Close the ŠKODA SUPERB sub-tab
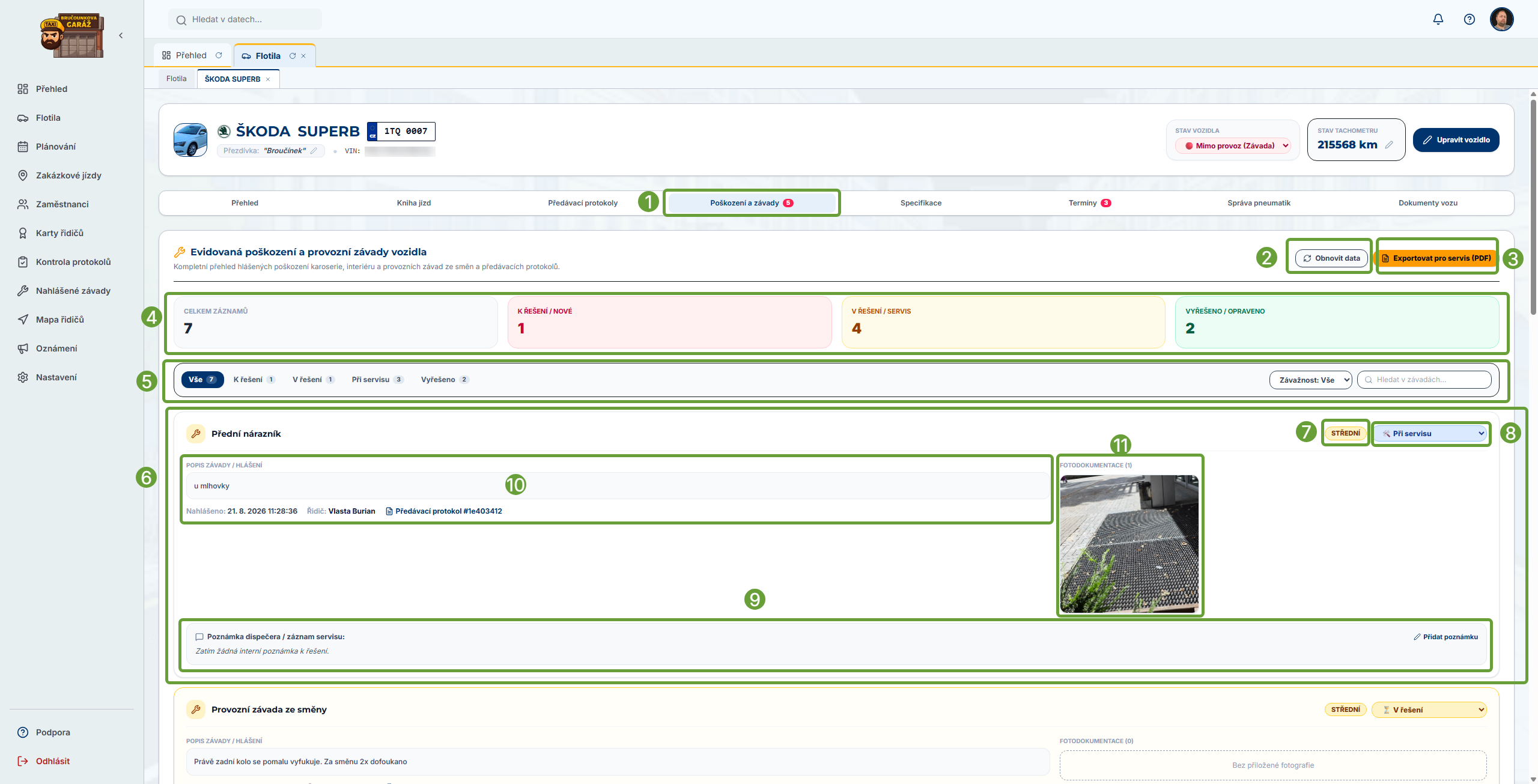Screen dimensions: 1538x784 pos(268,79)
